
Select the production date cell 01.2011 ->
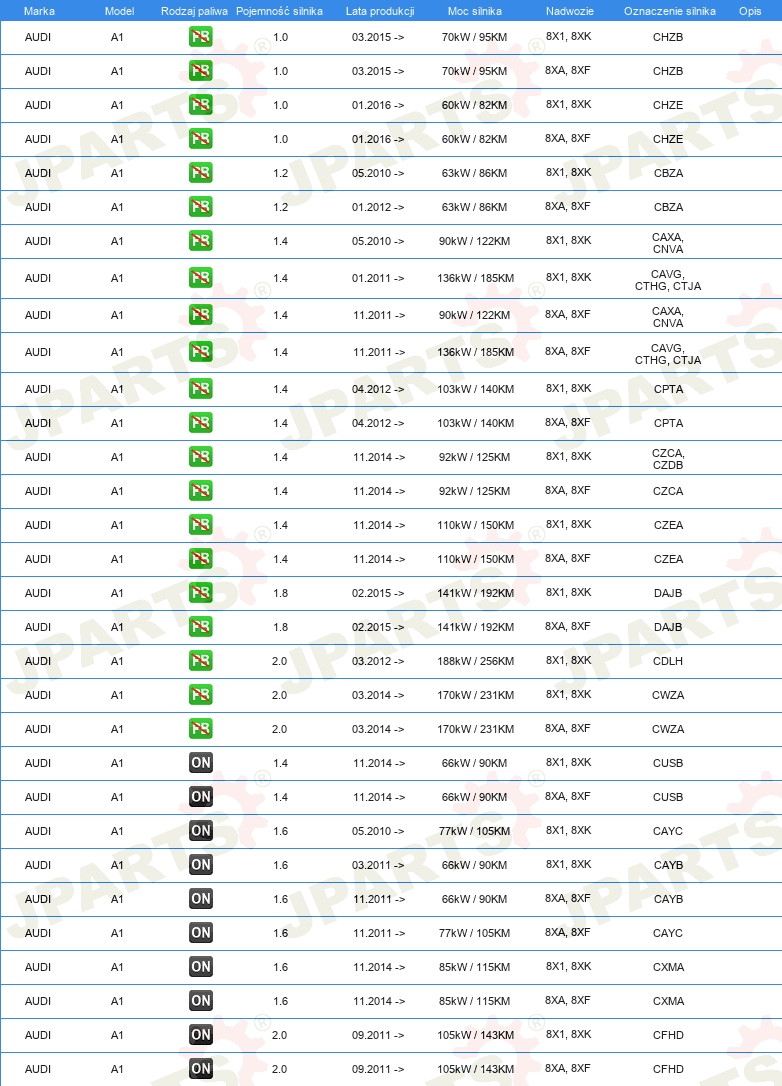(377, 278)
